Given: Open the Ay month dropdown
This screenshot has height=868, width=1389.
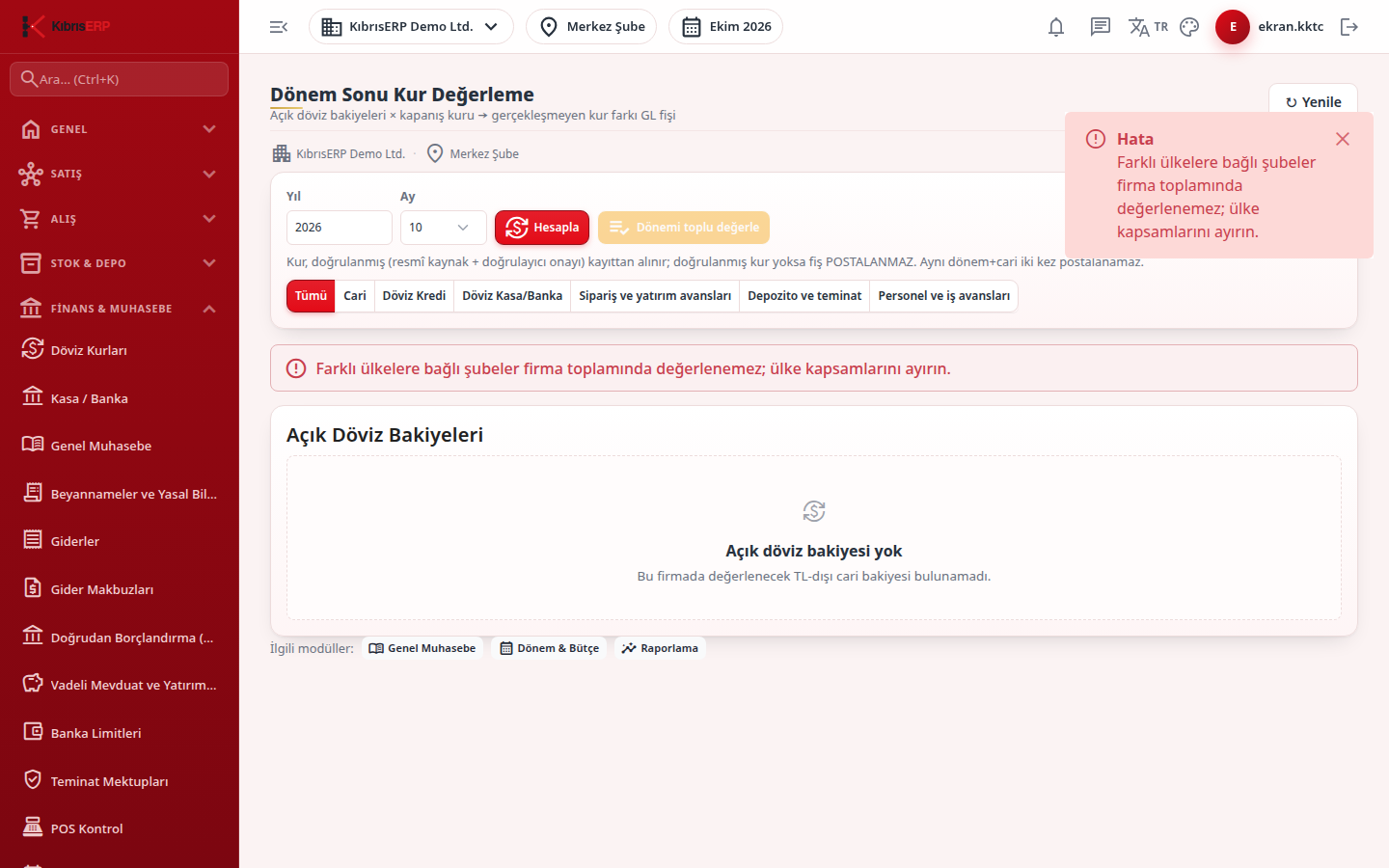Looking at the screenshot, I should coord(444,228).
